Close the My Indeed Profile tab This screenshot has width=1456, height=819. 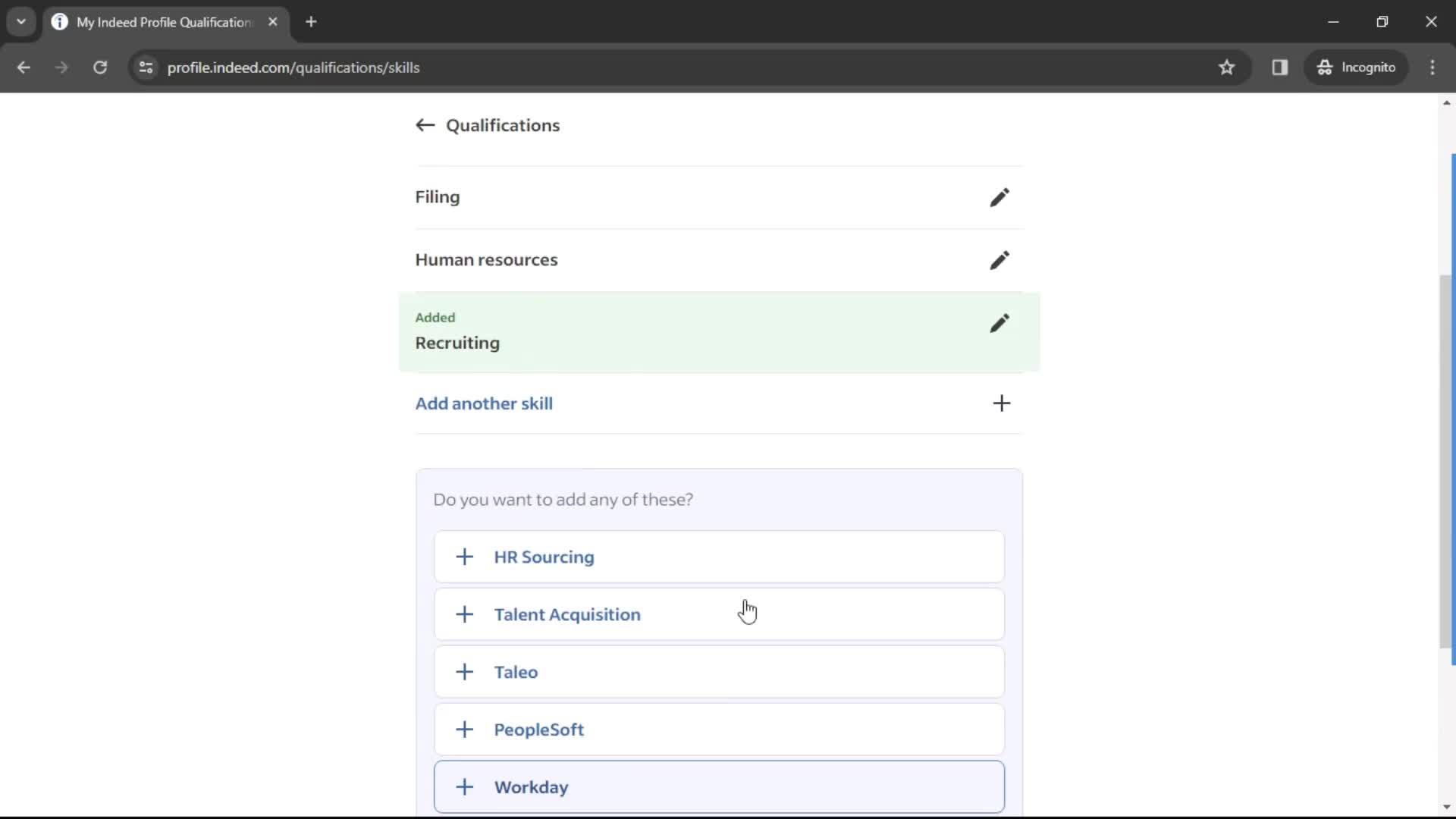click(273, 22)
